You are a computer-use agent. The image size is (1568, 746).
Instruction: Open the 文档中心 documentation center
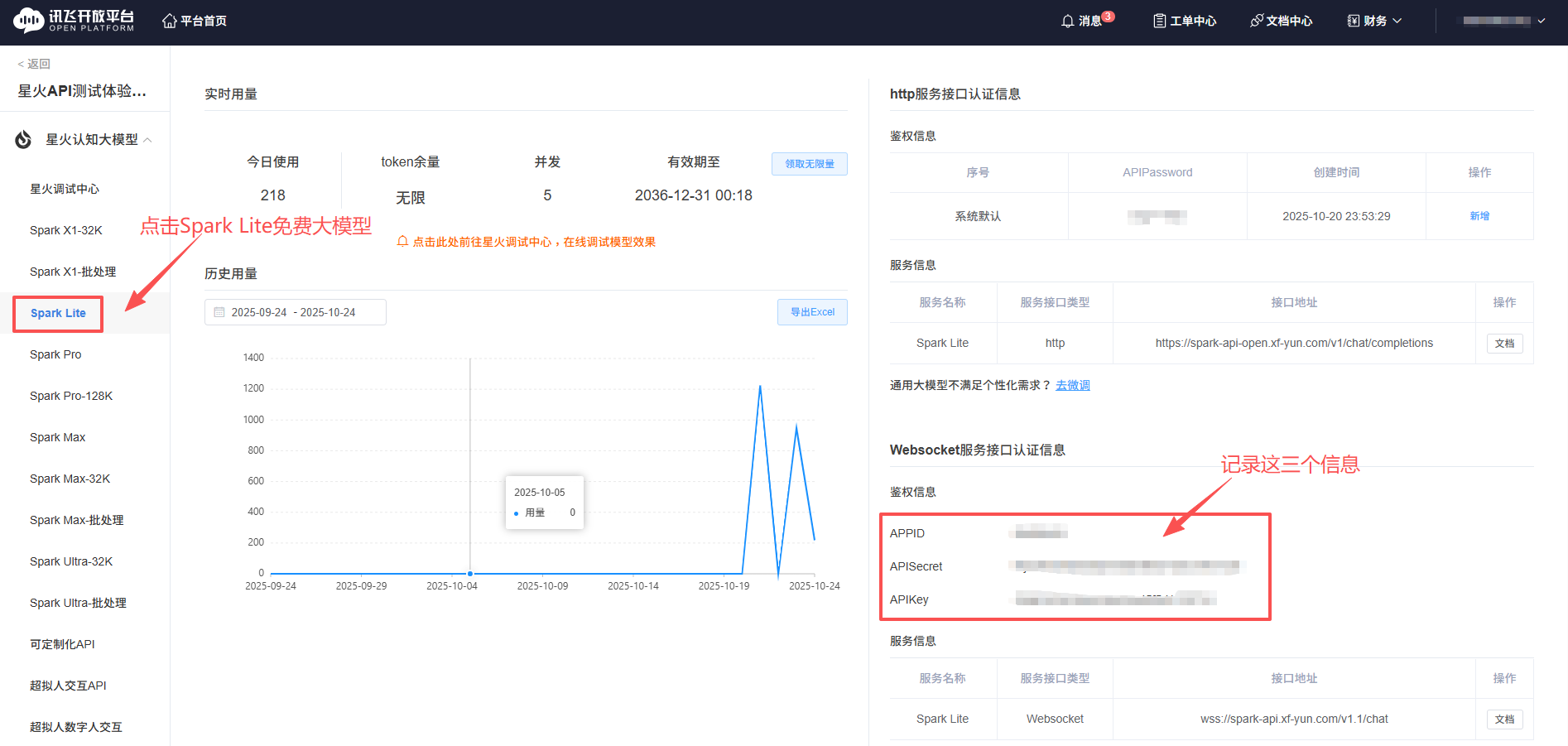tap(1281, 21)
